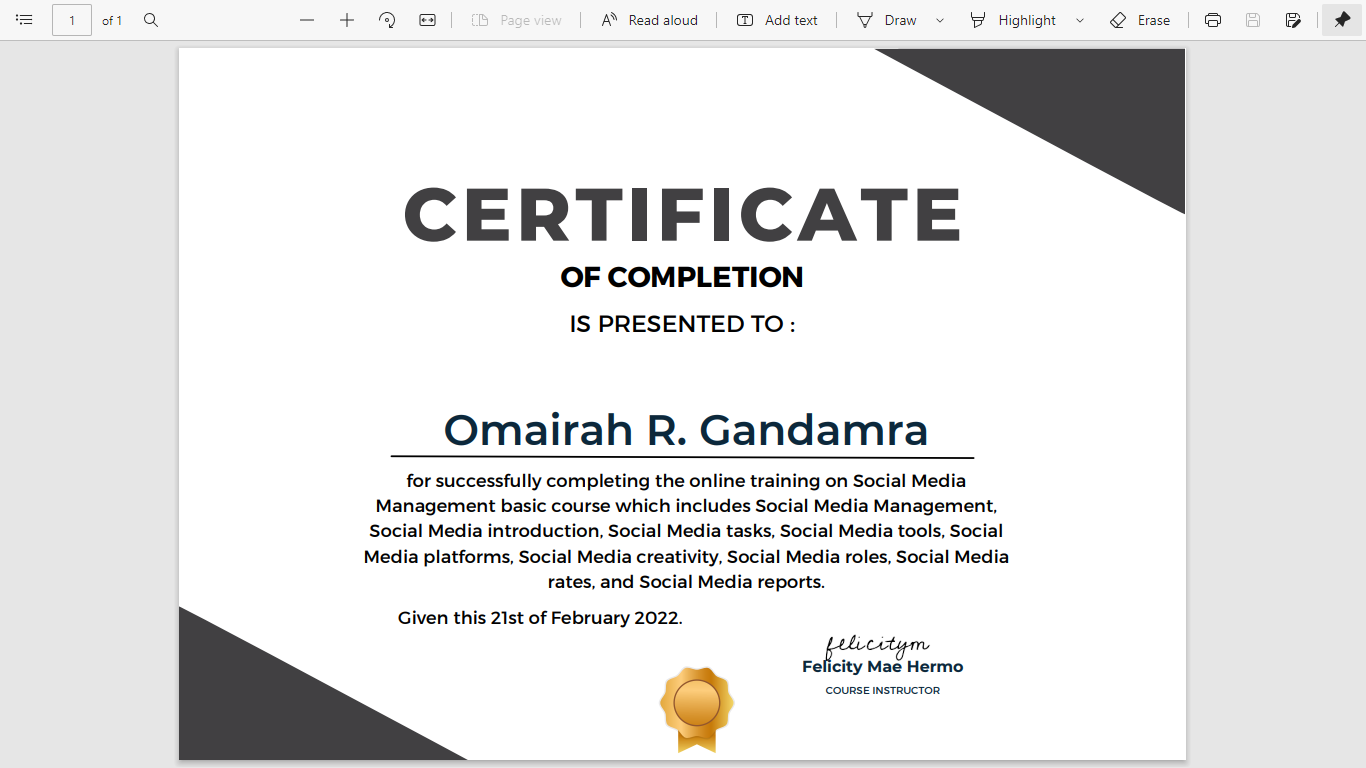Expand the Draw pen options chevron
This screenshot has height=768, width=1366.
(937, 20)
